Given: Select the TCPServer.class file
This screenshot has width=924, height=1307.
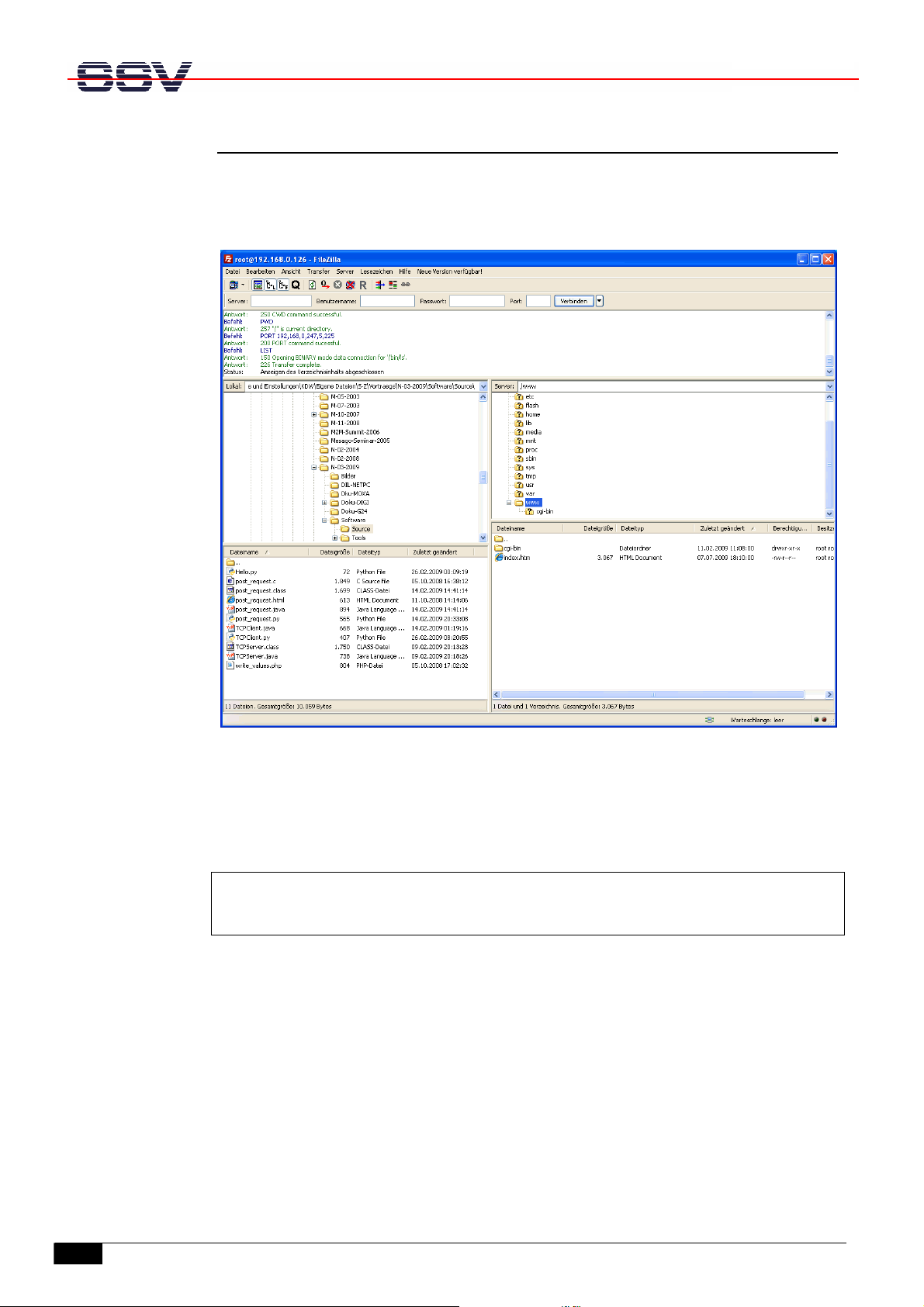Looking at the screenshot, I should (257, 647).
